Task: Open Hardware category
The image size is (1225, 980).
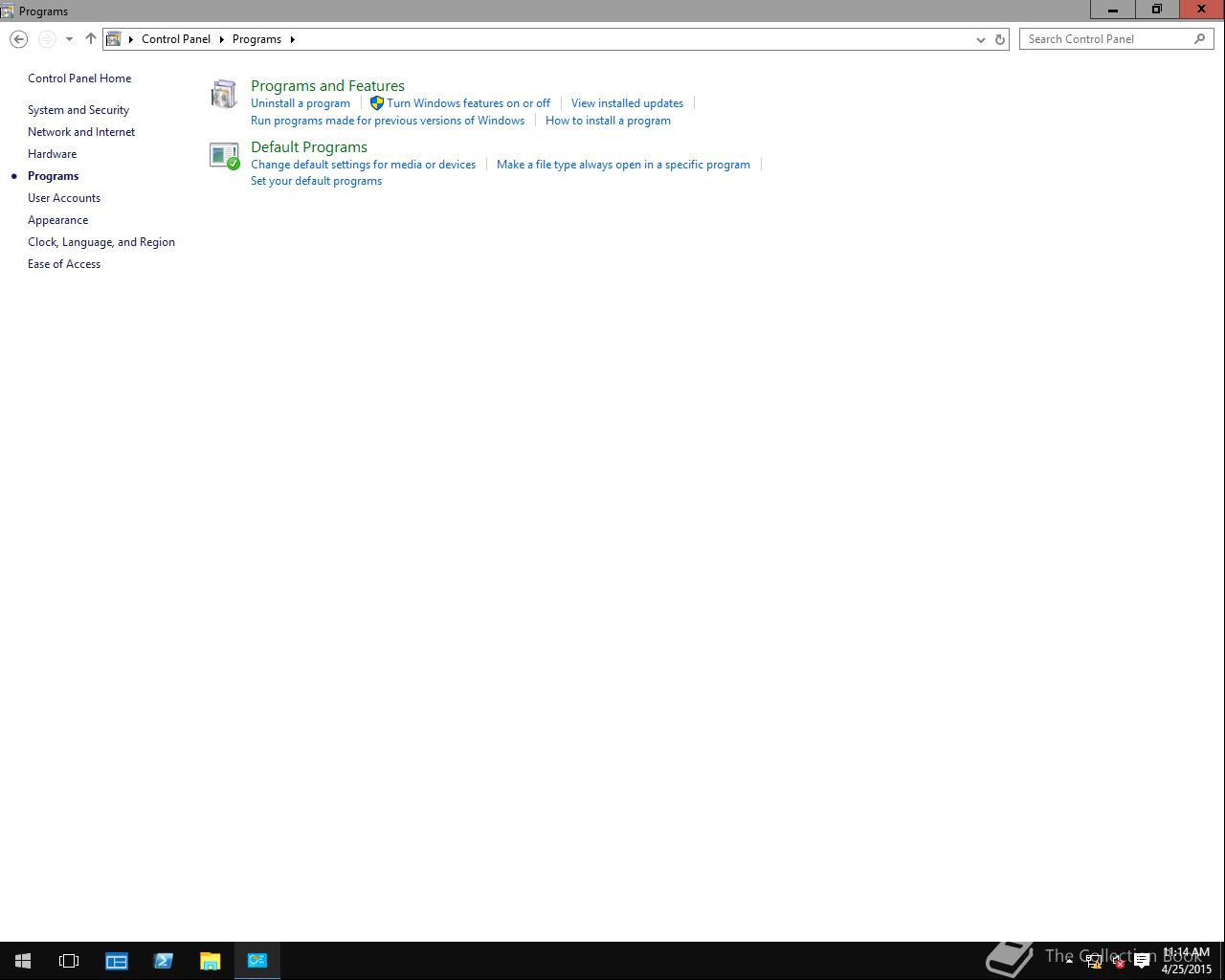Action: tap(52, 154)
